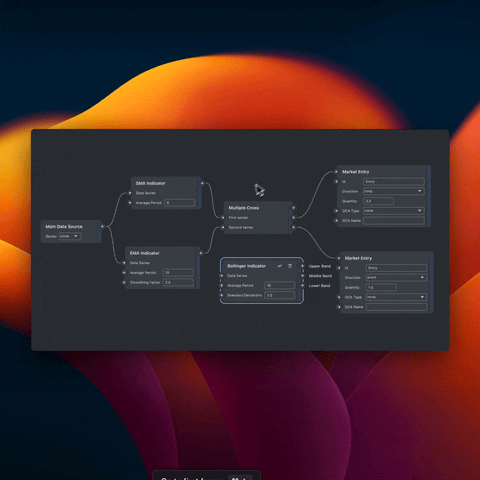Screen dimensions: 480x480
Task: Click the Upper Band label
Action: click(320, 266)
